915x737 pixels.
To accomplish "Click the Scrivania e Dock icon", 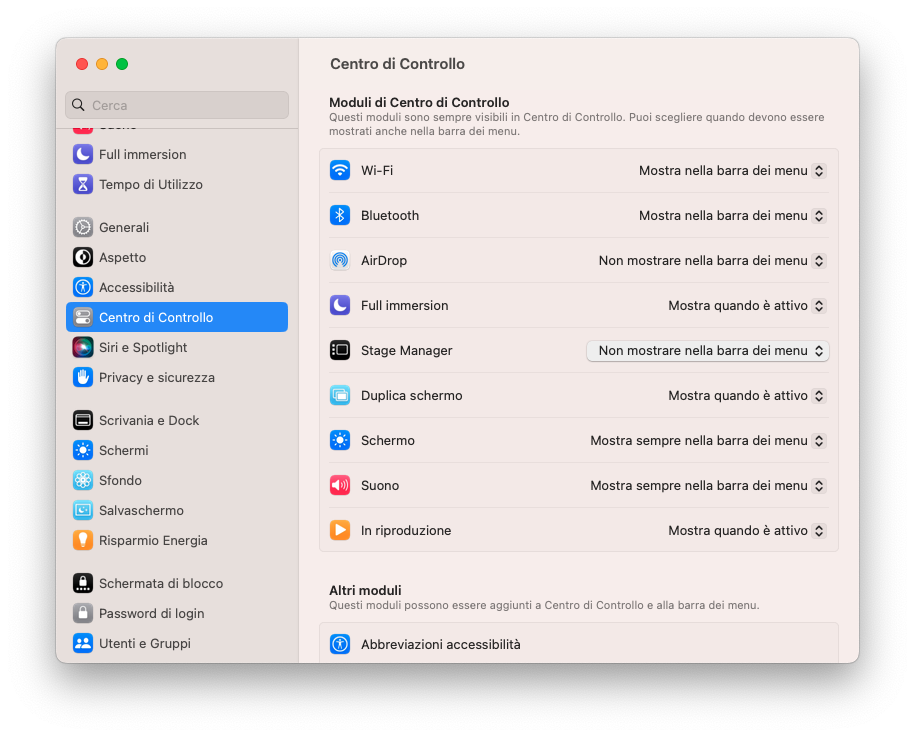I will pos(83,420).
